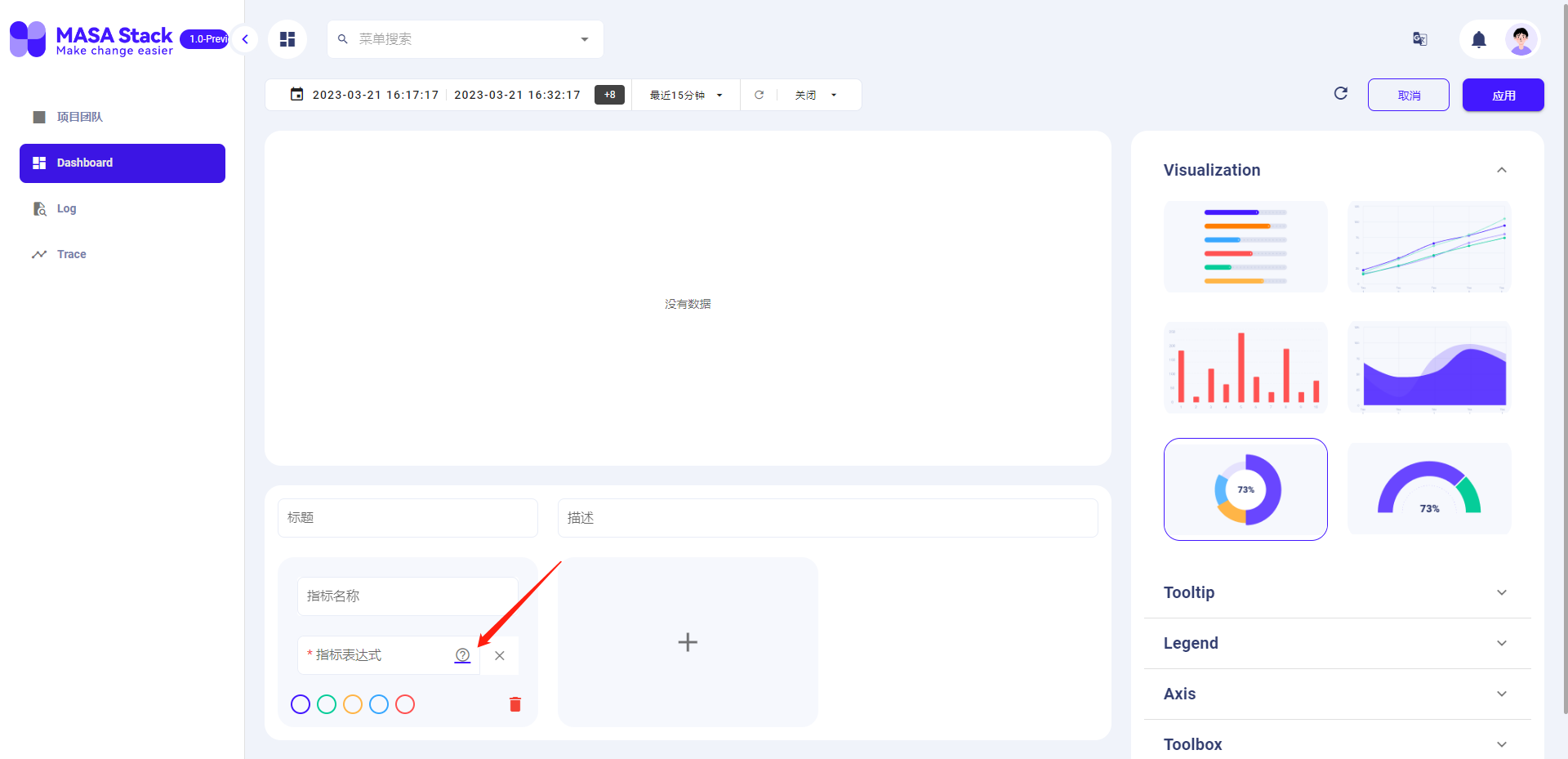The height and width of the screenshot is (759, 1568).
Task: Focus the 指标名称 input field
Action: point(408,596)
